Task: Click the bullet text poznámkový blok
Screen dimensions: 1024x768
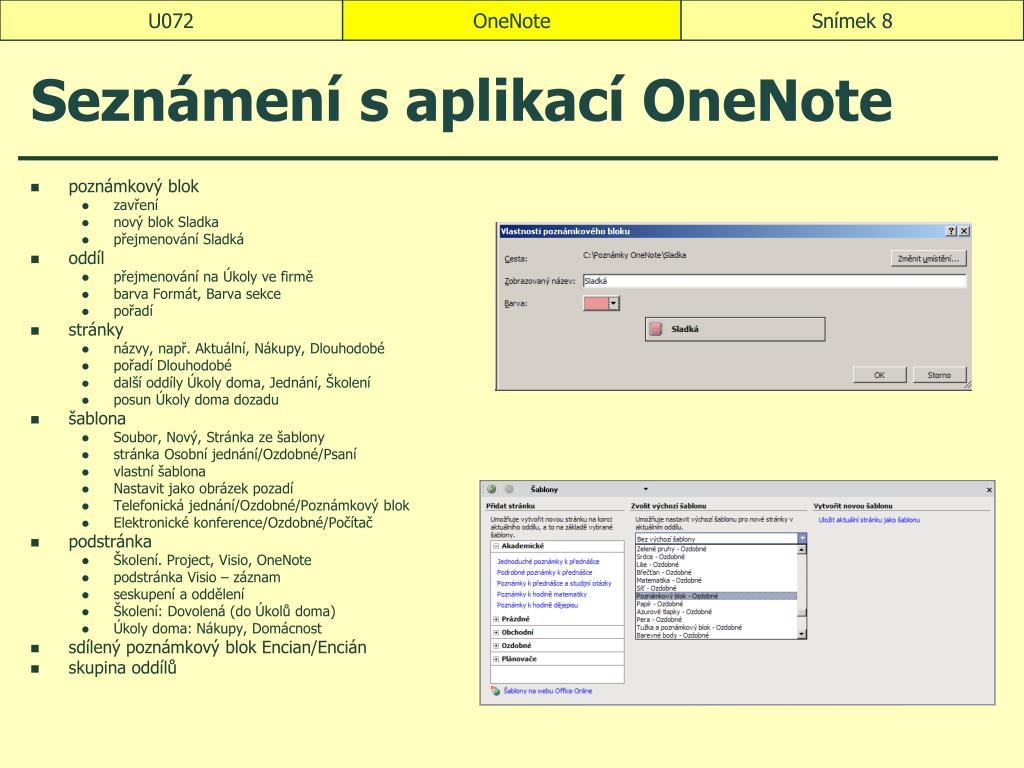Action: pos(133,187)
